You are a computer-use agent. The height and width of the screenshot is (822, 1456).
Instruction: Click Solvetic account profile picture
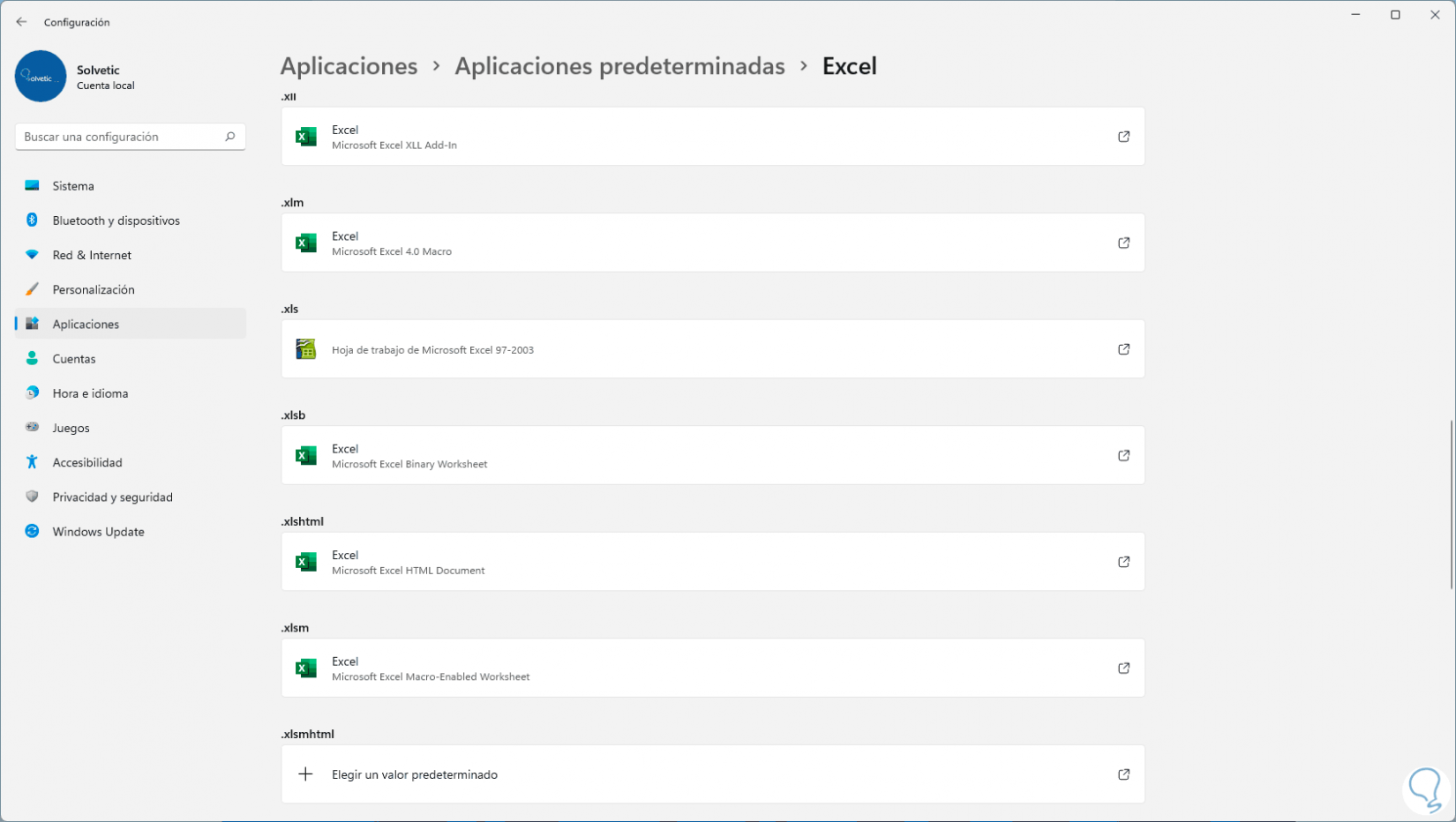(x=41, y=77)
